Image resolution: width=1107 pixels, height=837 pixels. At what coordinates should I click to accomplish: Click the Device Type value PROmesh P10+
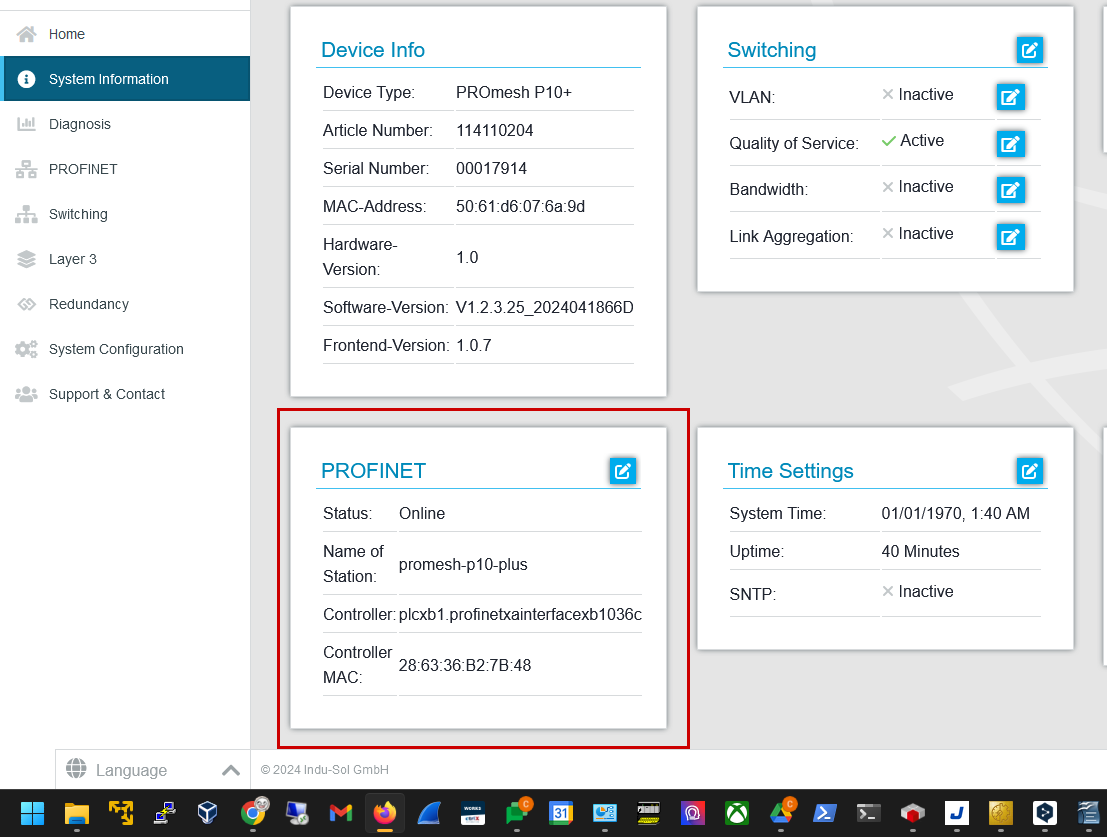(x=514, y=92)
